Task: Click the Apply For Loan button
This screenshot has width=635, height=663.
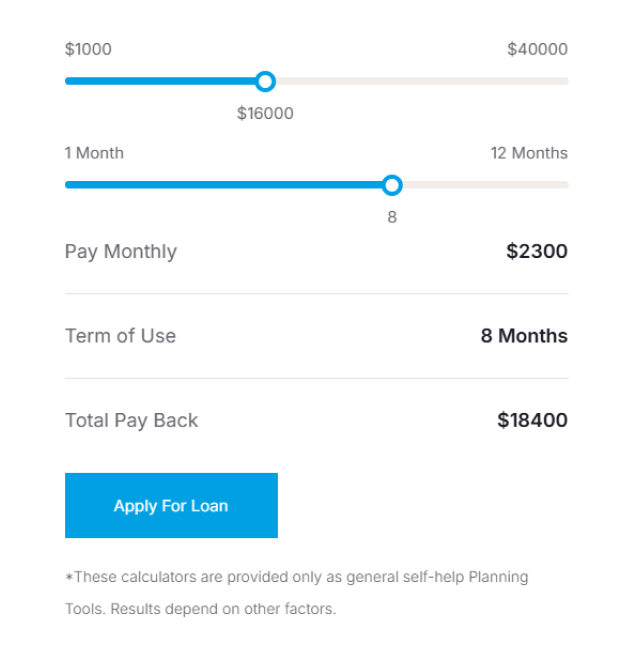Action: point(171,506)
